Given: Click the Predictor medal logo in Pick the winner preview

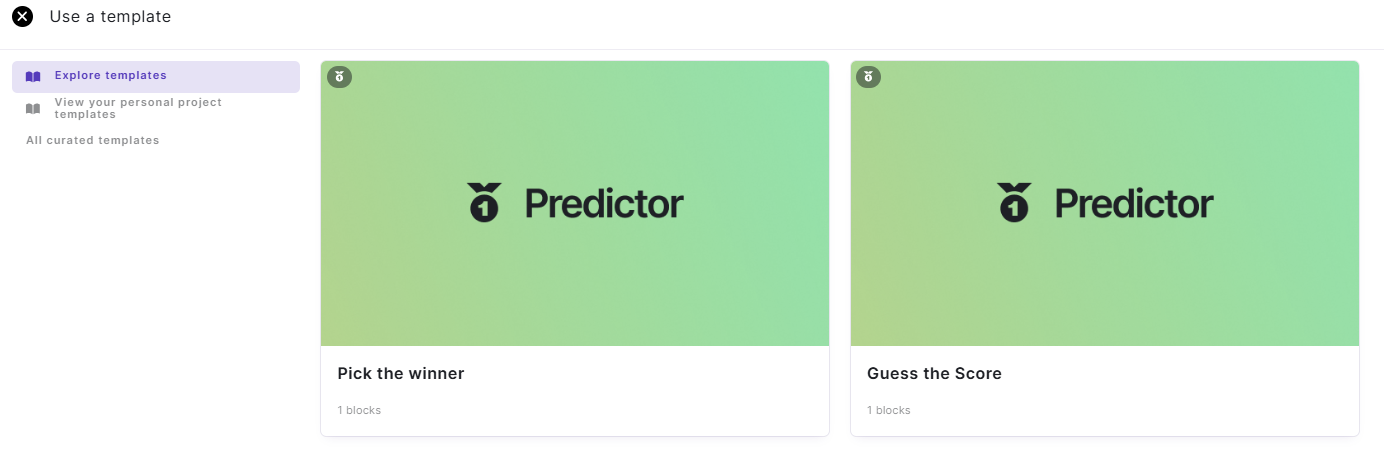Looking at the screenshot, I should click(x=484, y=203).
